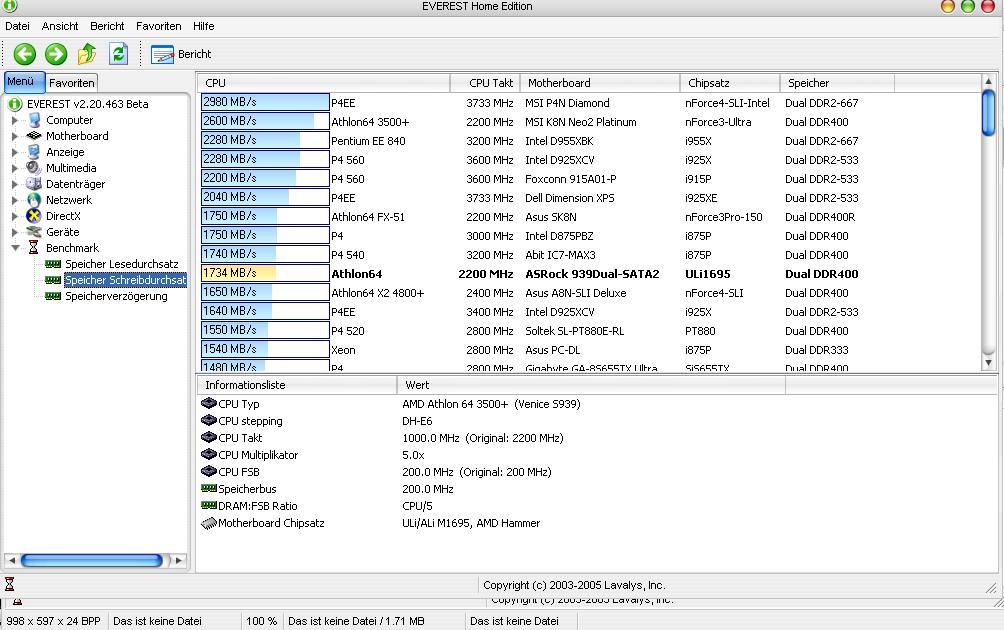Select the Xeon benchmark row

pyautogui.click(x=589, y=350)
